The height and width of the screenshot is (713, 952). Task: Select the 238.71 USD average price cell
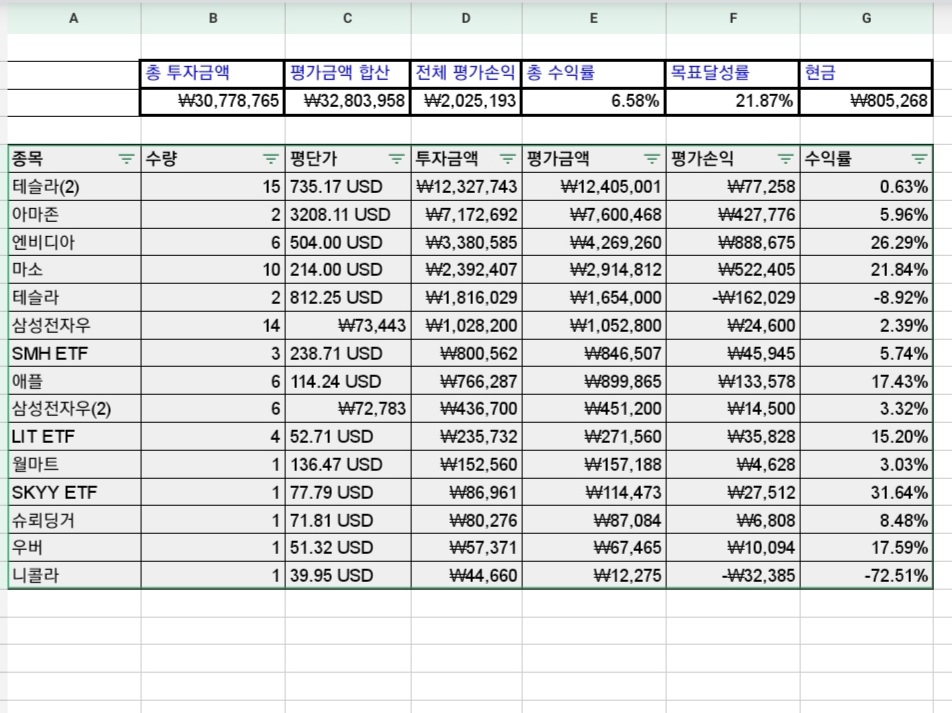click(x=348, y=353)
